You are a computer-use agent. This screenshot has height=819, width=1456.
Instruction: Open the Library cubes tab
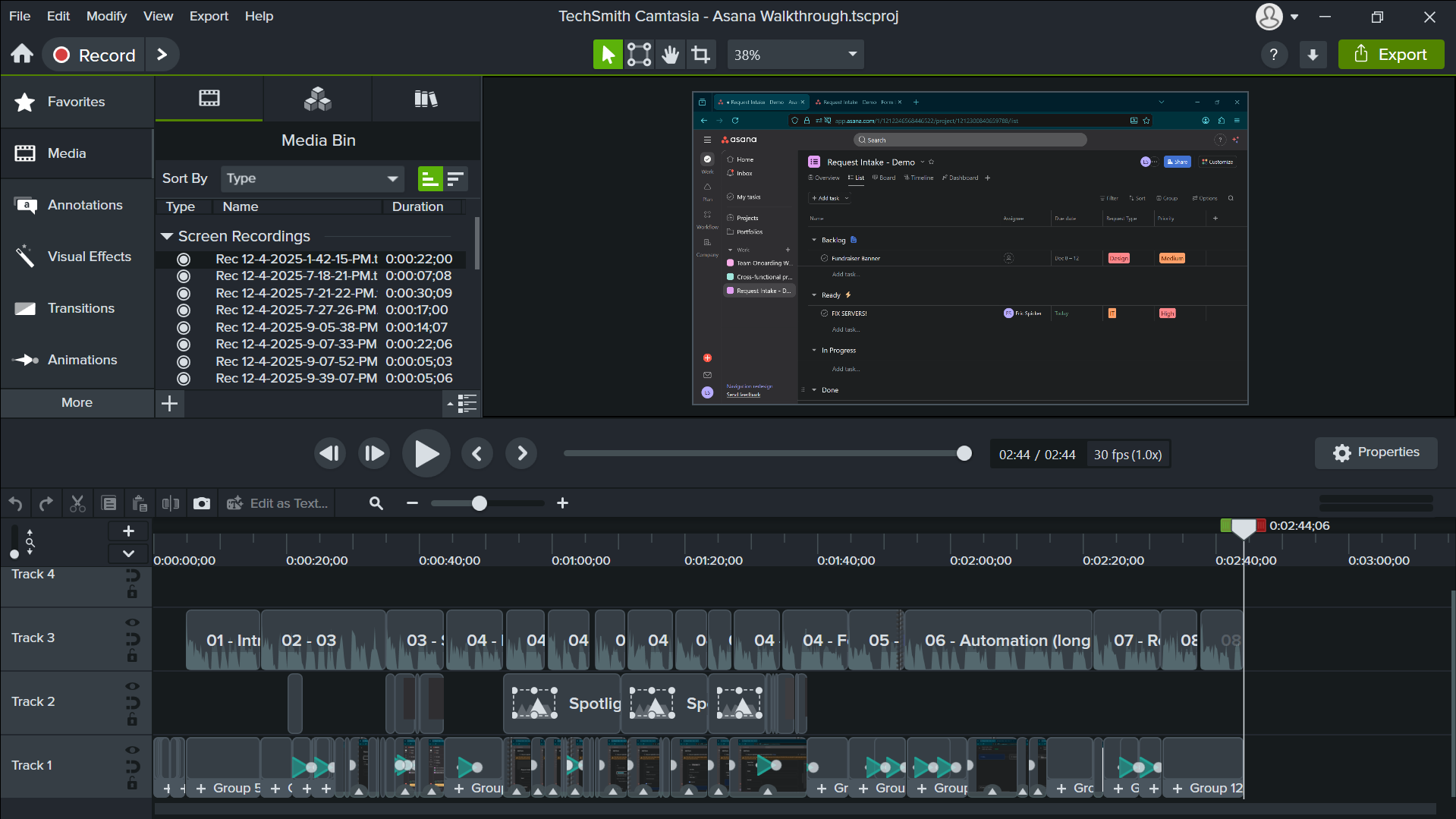pyautogui.click(x=317, y=99)
